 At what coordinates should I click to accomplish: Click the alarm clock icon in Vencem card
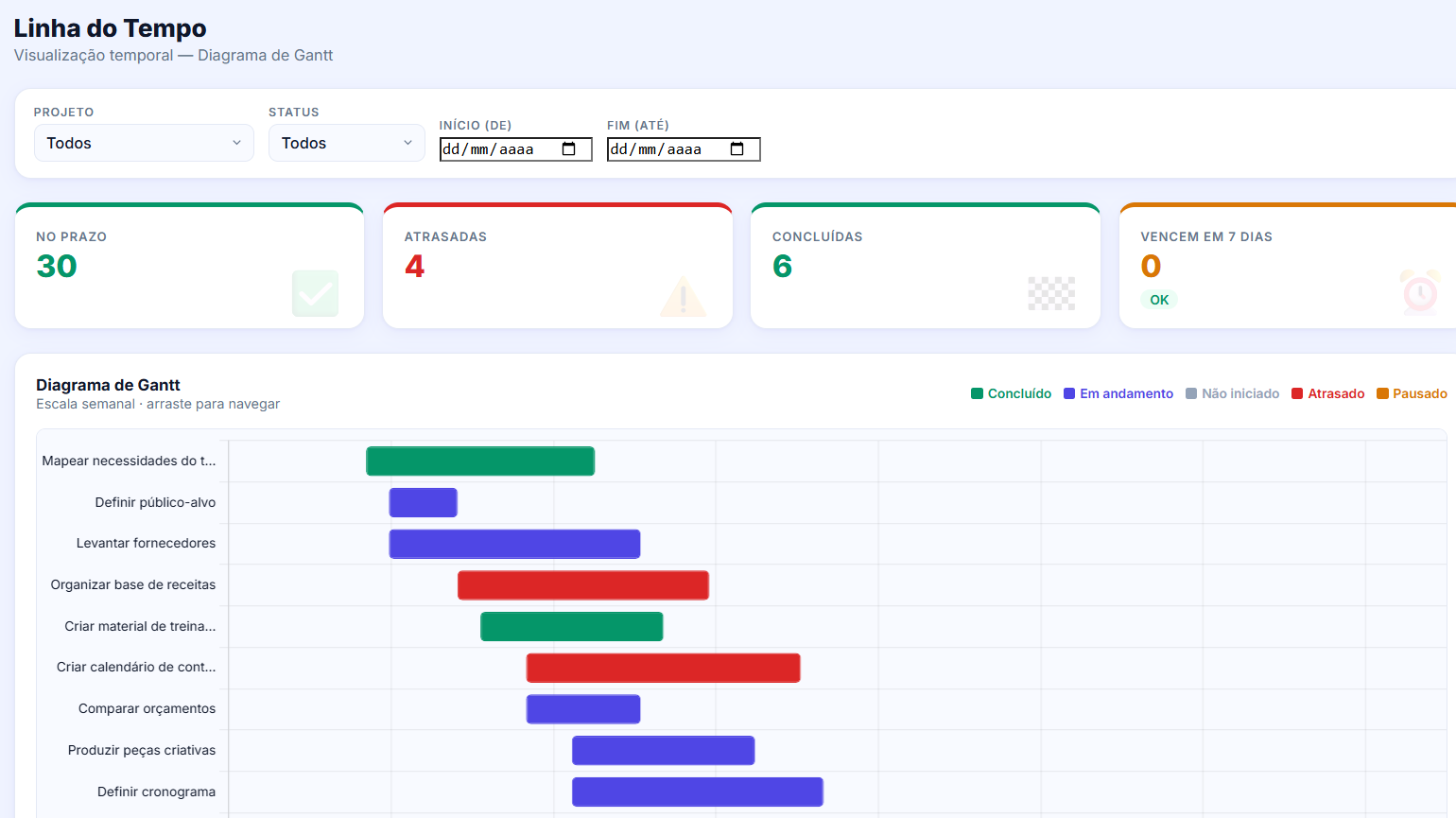1420,292
